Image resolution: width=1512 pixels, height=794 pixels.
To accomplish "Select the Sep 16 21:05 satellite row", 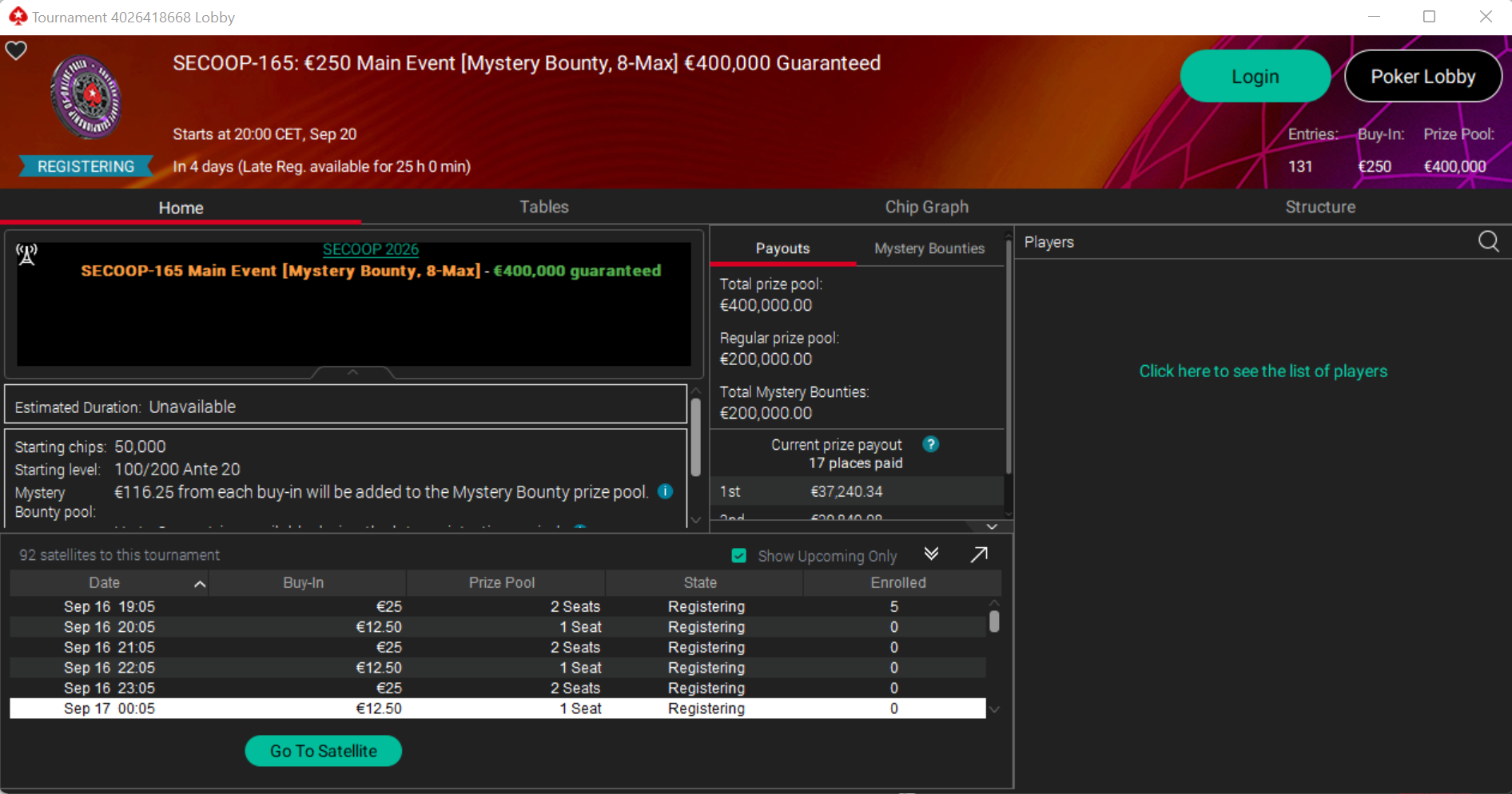I will coord(498,647).
